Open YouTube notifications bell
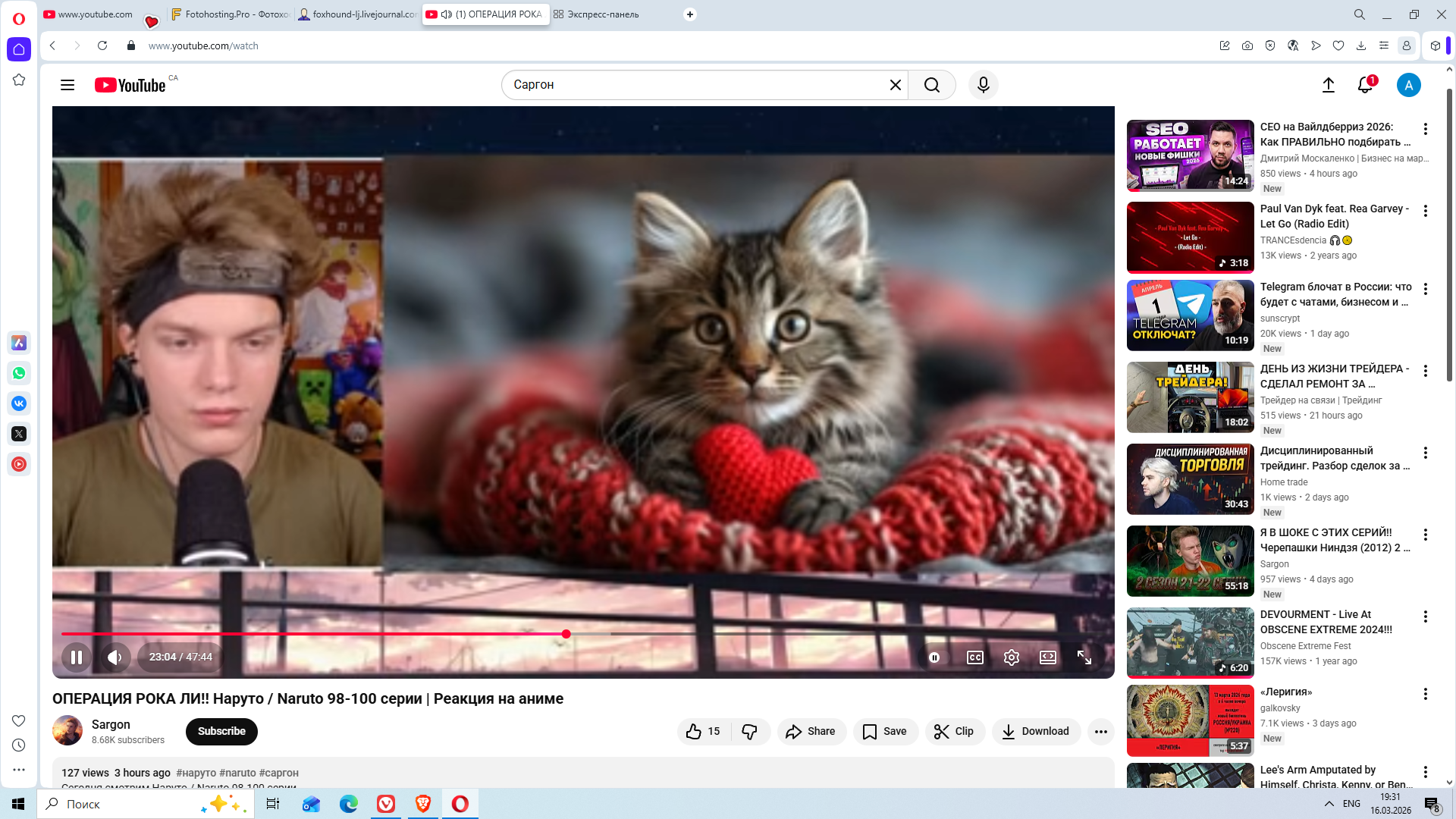This screenshot has width=1456, height=819. click(1365, 85)
